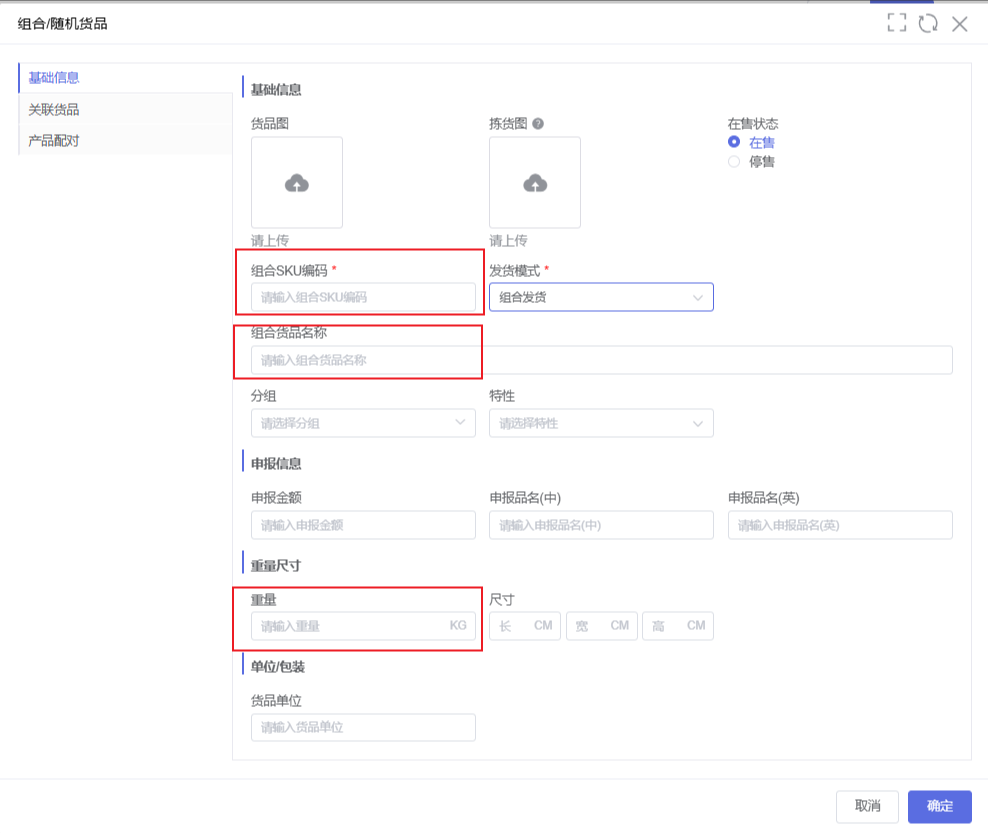Toggle fullscreen for the dialog
The height and width of the screenshot is (833, 988).
897,23
